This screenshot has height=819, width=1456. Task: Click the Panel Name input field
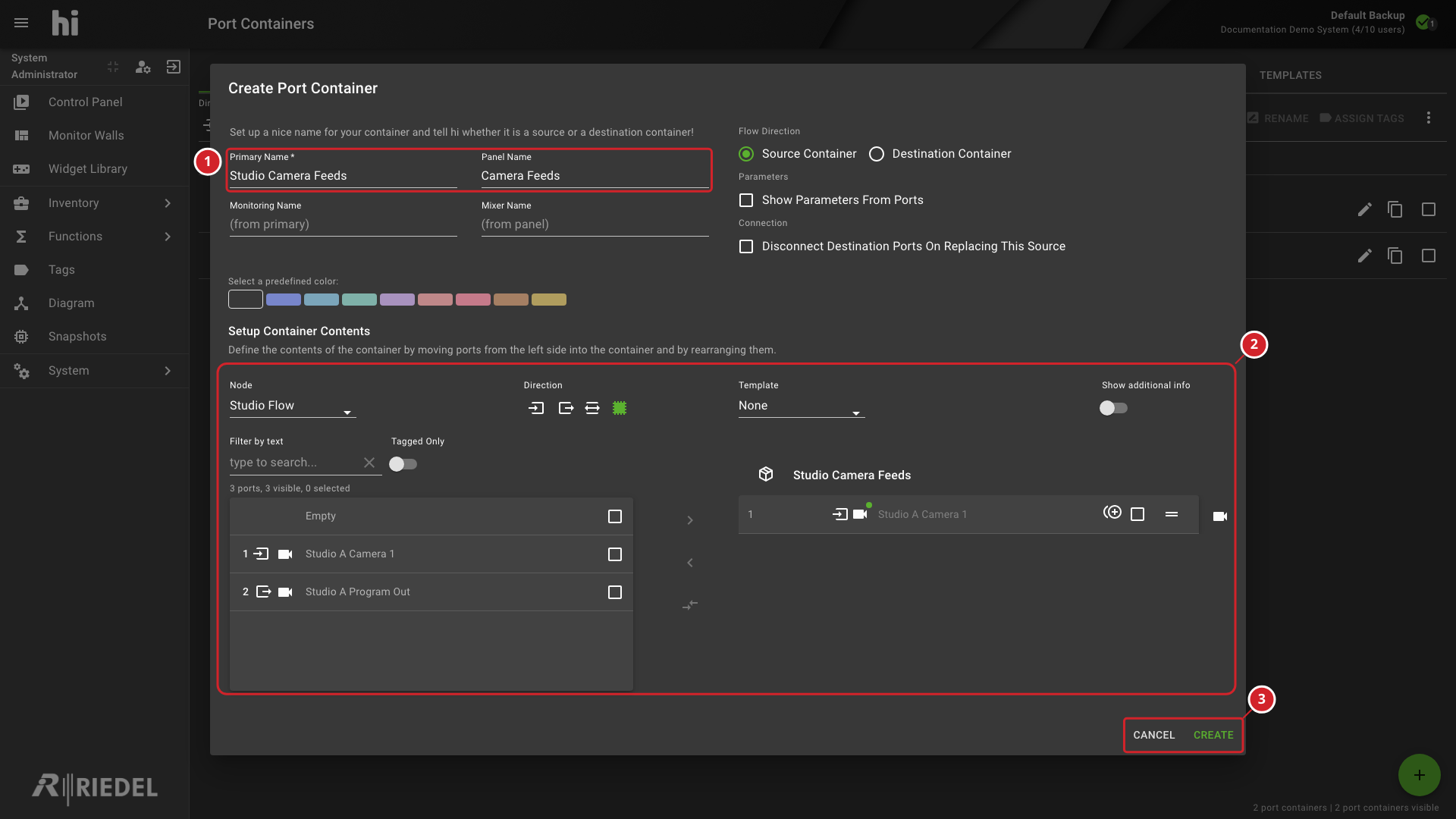coord(595,176)
